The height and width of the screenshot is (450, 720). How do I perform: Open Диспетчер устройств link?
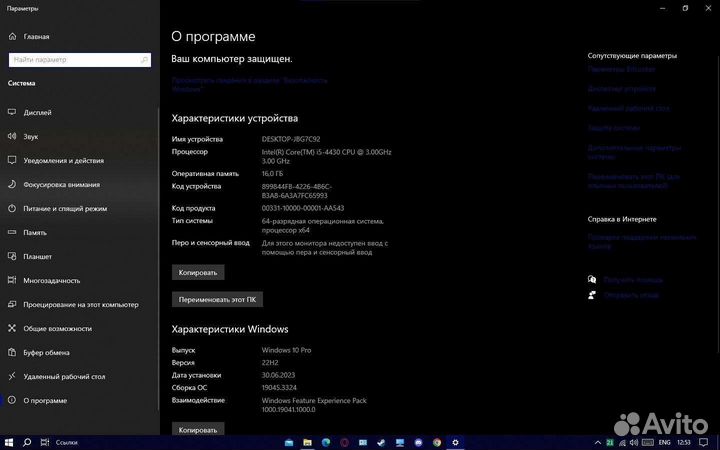[x=622, y=89]
